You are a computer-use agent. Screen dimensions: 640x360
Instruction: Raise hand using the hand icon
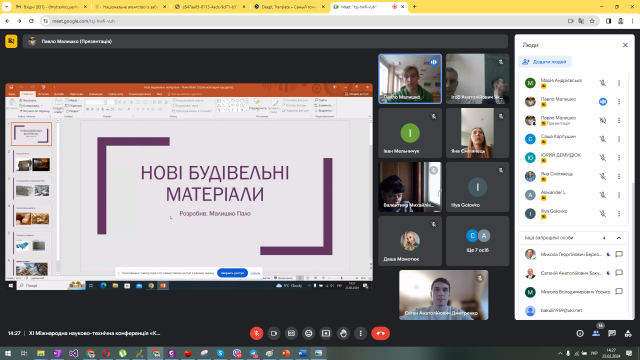click(x=343, y=333)
